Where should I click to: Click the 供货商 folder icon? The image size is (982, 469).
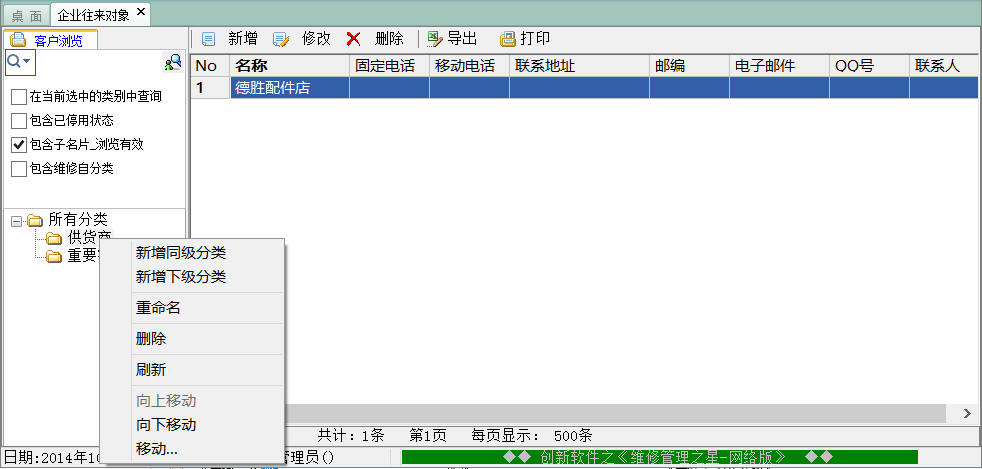pyautogui.click(x=54, y=238)
